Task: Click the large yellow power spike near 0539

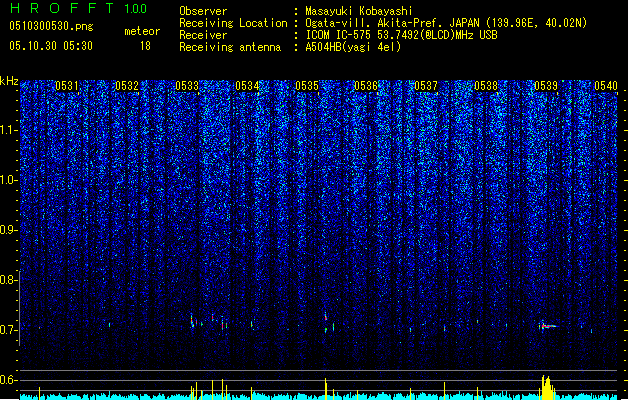Action: point(548,388)
